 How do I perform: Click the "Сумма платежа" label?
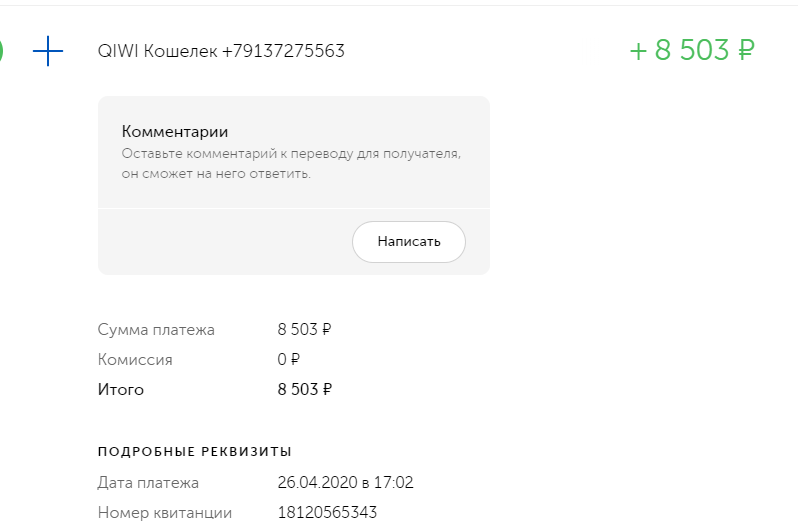click(x=156, y=329)
